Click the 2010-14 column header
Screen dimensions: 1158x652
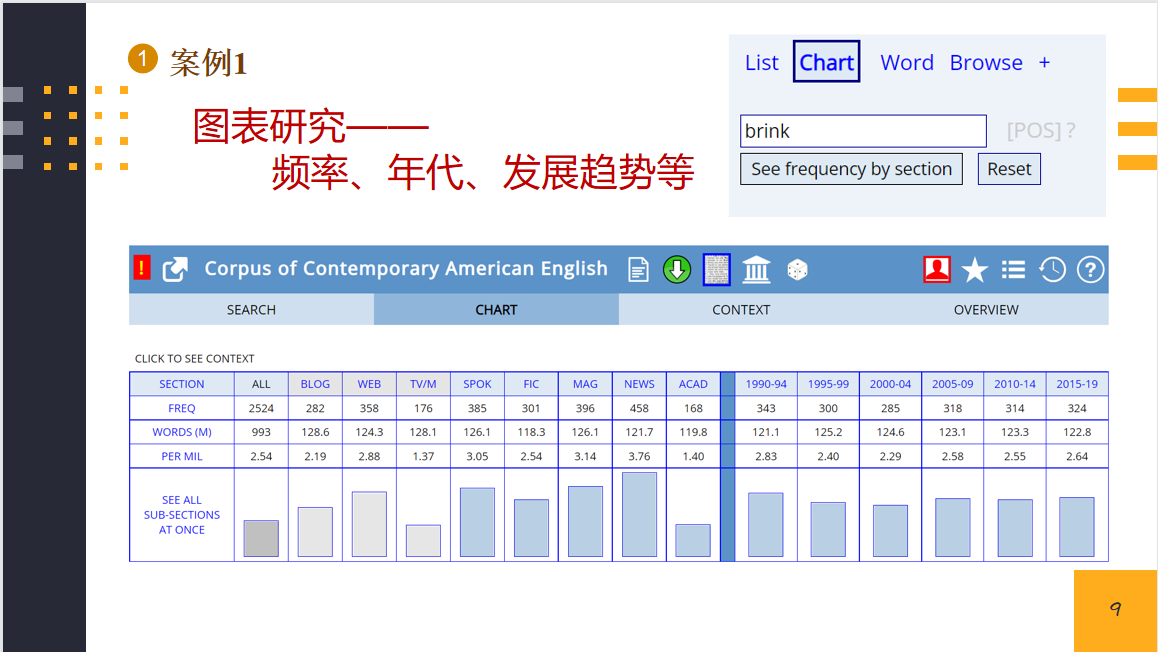click(x=1015, y=384)
